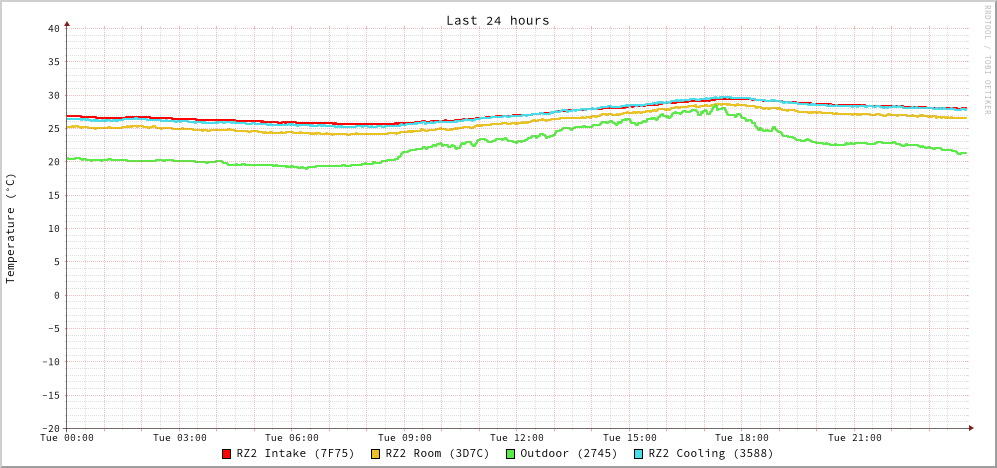997x468 pixels.
Task: Click the -20 tick label on temperature axis
Action: pos(50,428)
